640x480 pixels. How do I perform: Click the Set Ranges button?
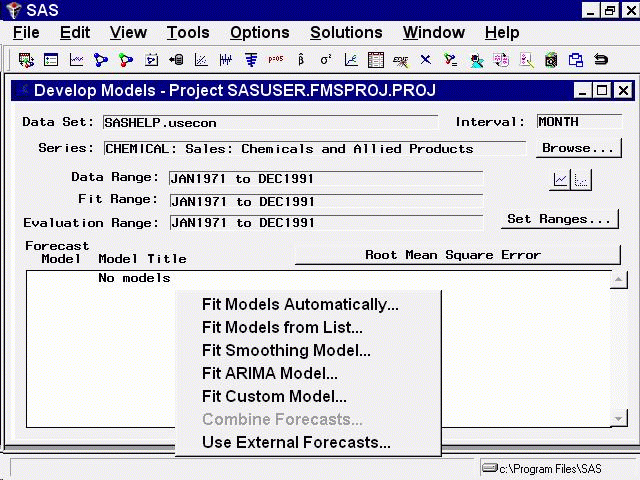click(559, 219)
